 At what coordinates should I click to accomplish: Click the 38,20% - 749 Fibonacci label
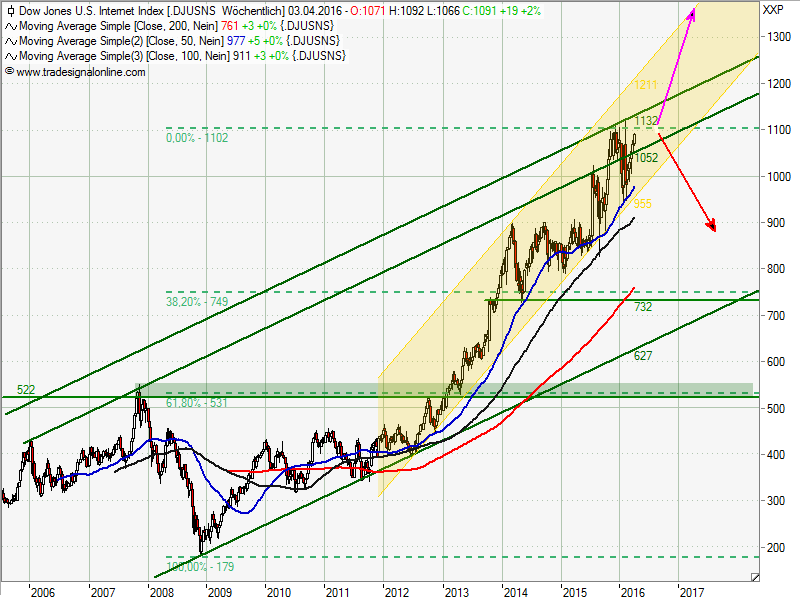click(197, 302)
